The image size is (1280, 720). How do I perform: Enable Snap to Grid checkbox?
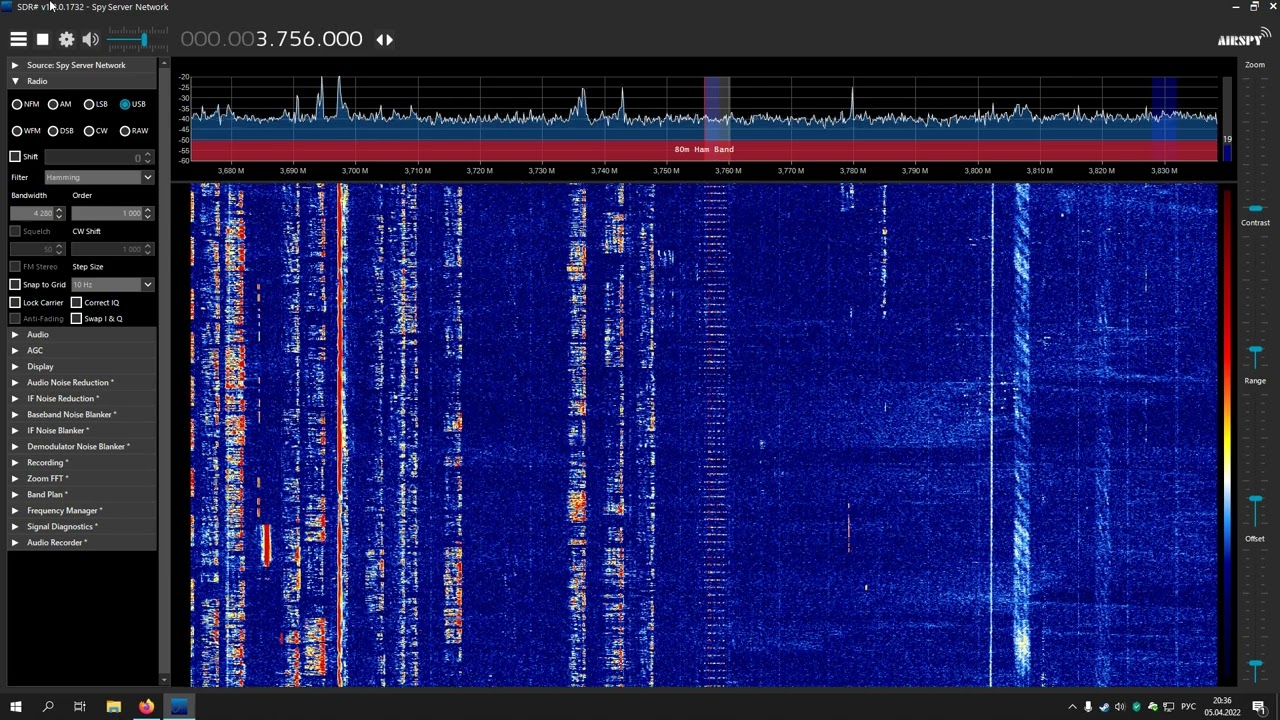(x=15, y=284)
